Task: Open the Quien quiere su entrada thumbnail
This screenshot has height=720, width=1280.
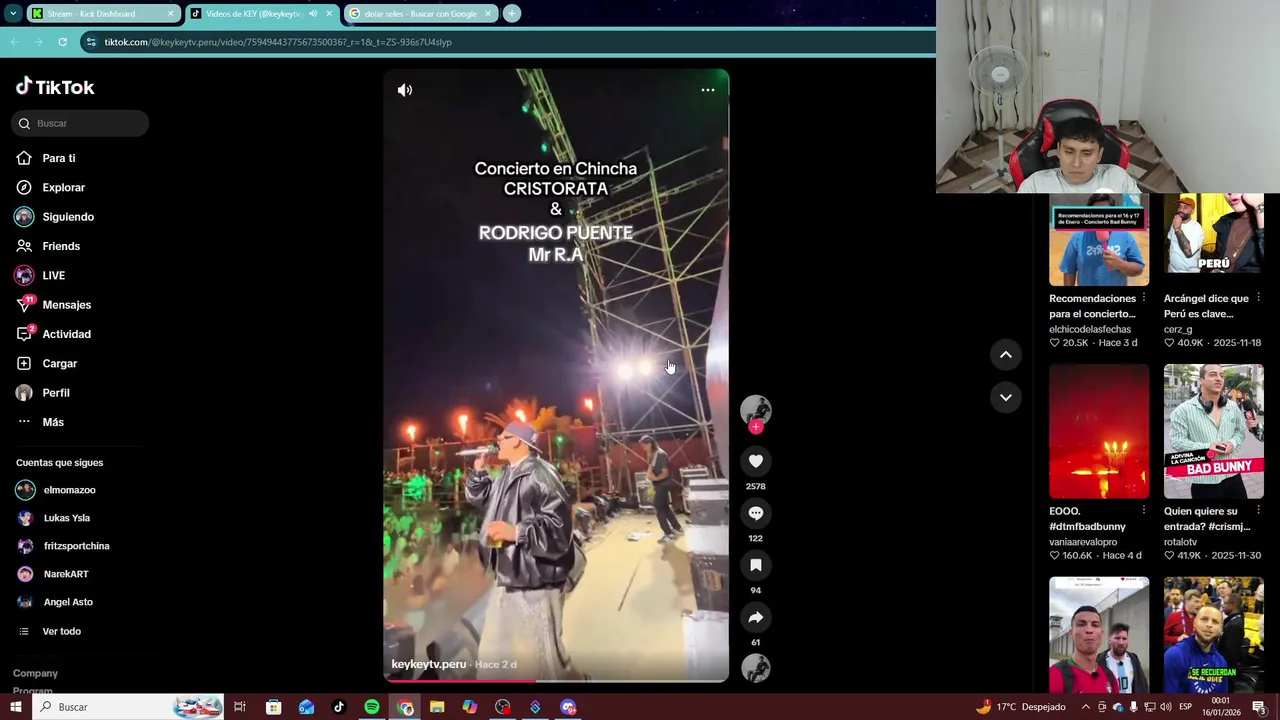Action: pyautogui.click(x=1214, y=431)
